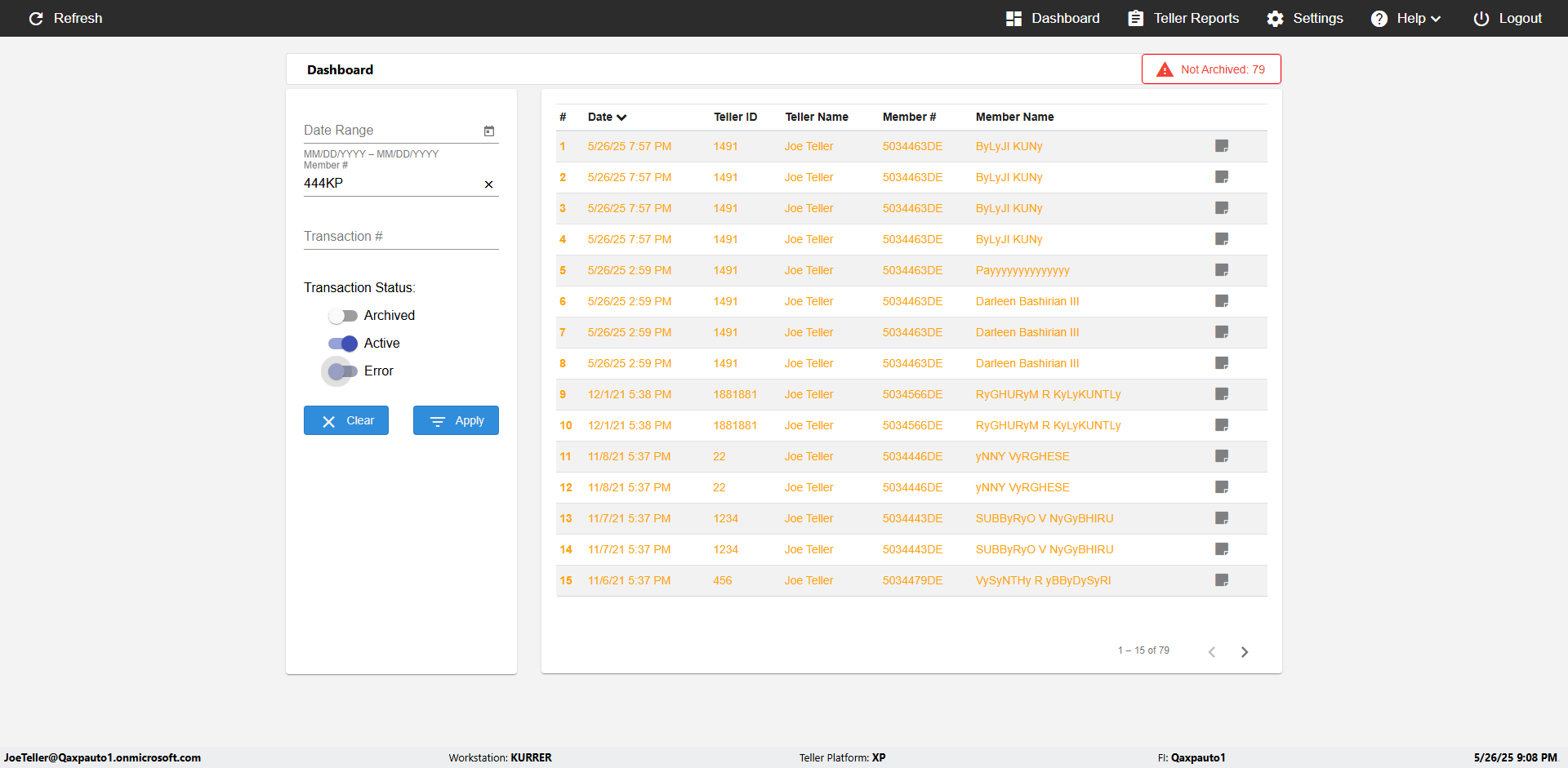This screenshot has height=768, width=1568.
Task: Click the 1 – 15 of 79 pagination label
Action: [1143, 650]
